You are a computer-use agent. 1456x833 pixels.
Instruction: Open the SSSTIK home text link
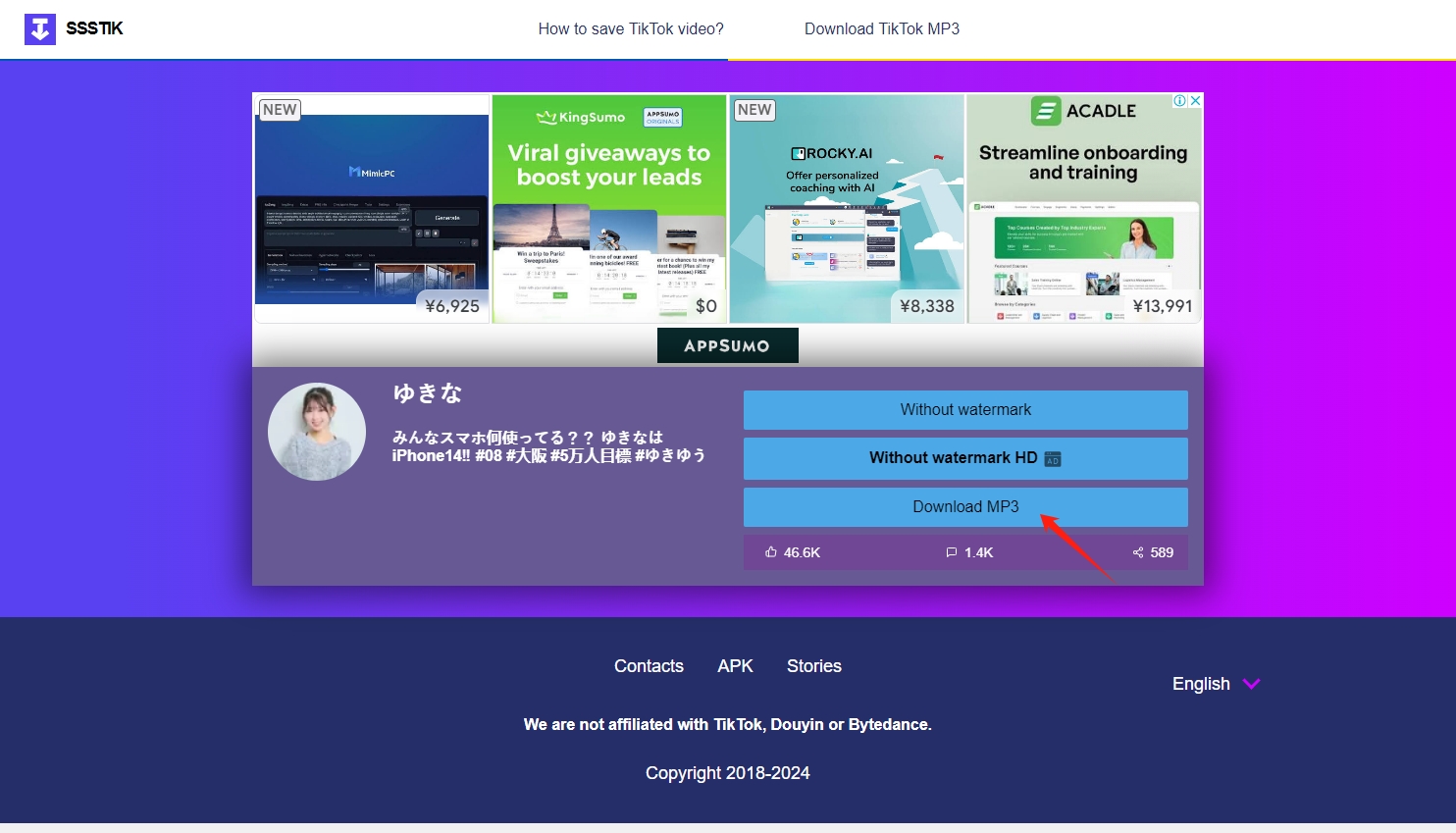coord(94,28)
